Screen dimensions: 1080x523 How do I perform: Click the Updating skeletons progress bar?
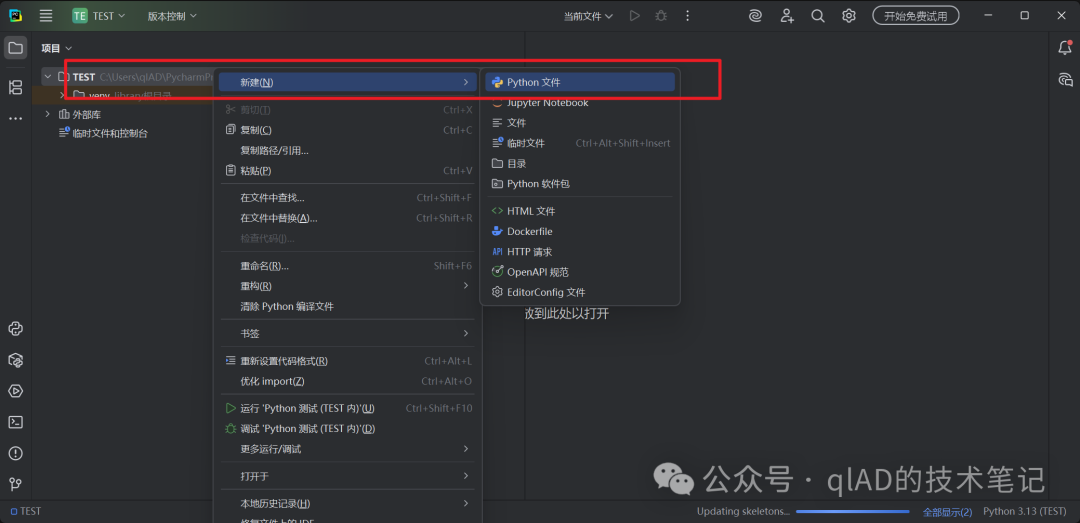(x=853, y=511)
